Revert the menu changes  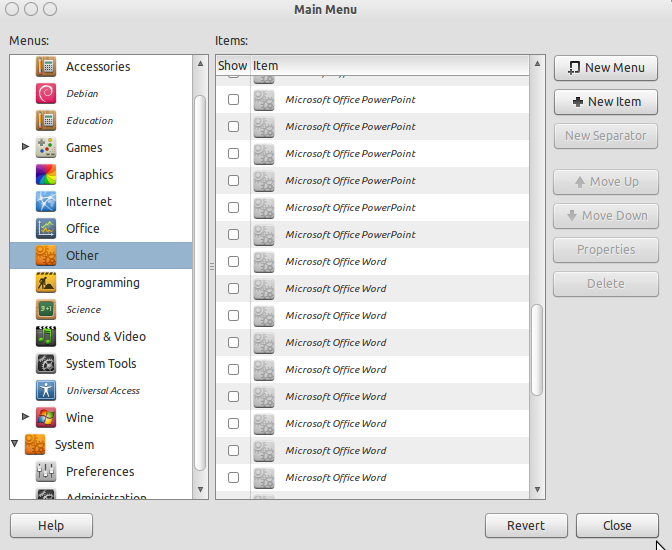click(526, 526)
